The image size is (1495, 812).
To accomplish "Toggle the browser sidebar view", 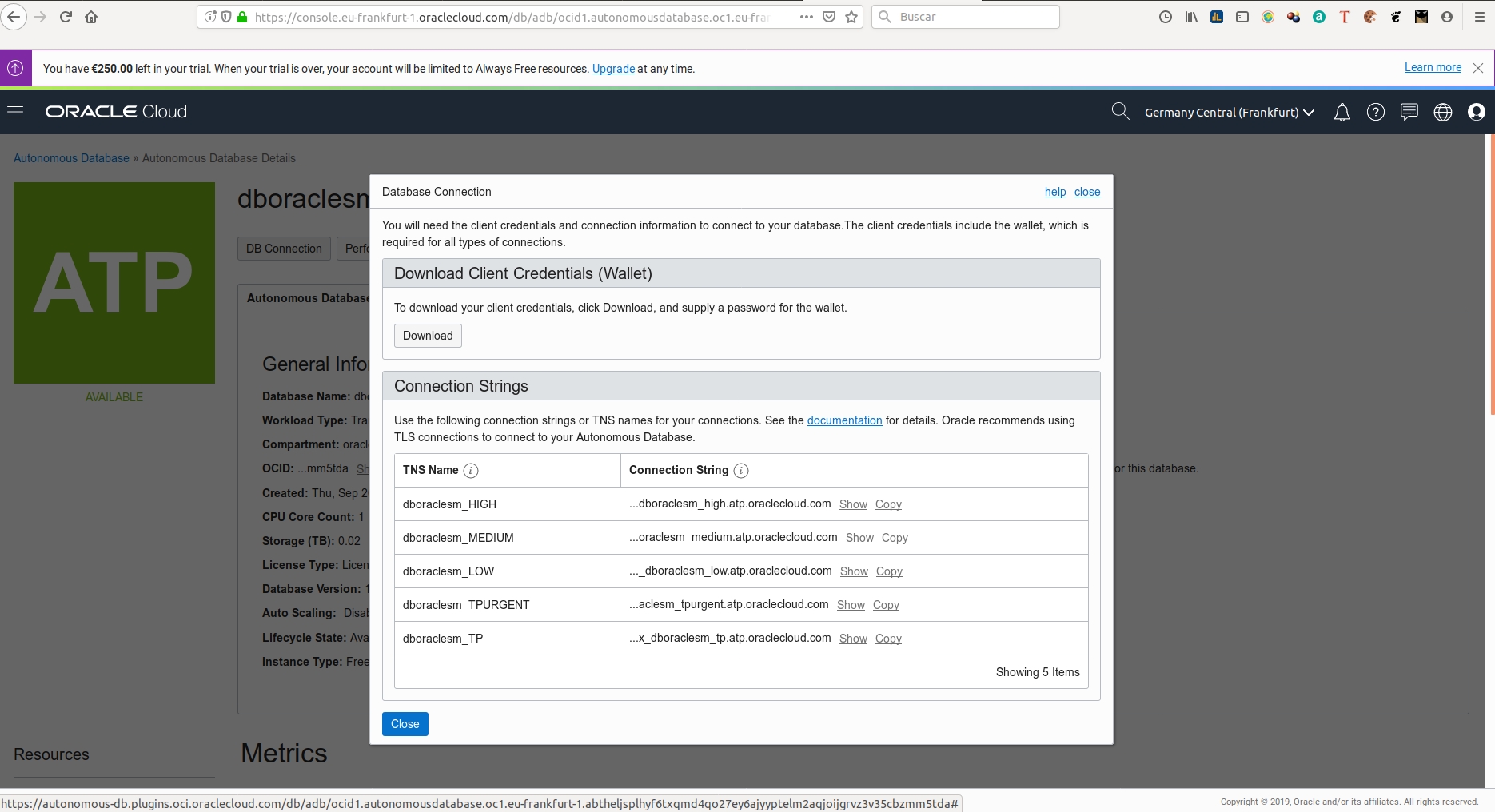I will [x=1242, y=17].
